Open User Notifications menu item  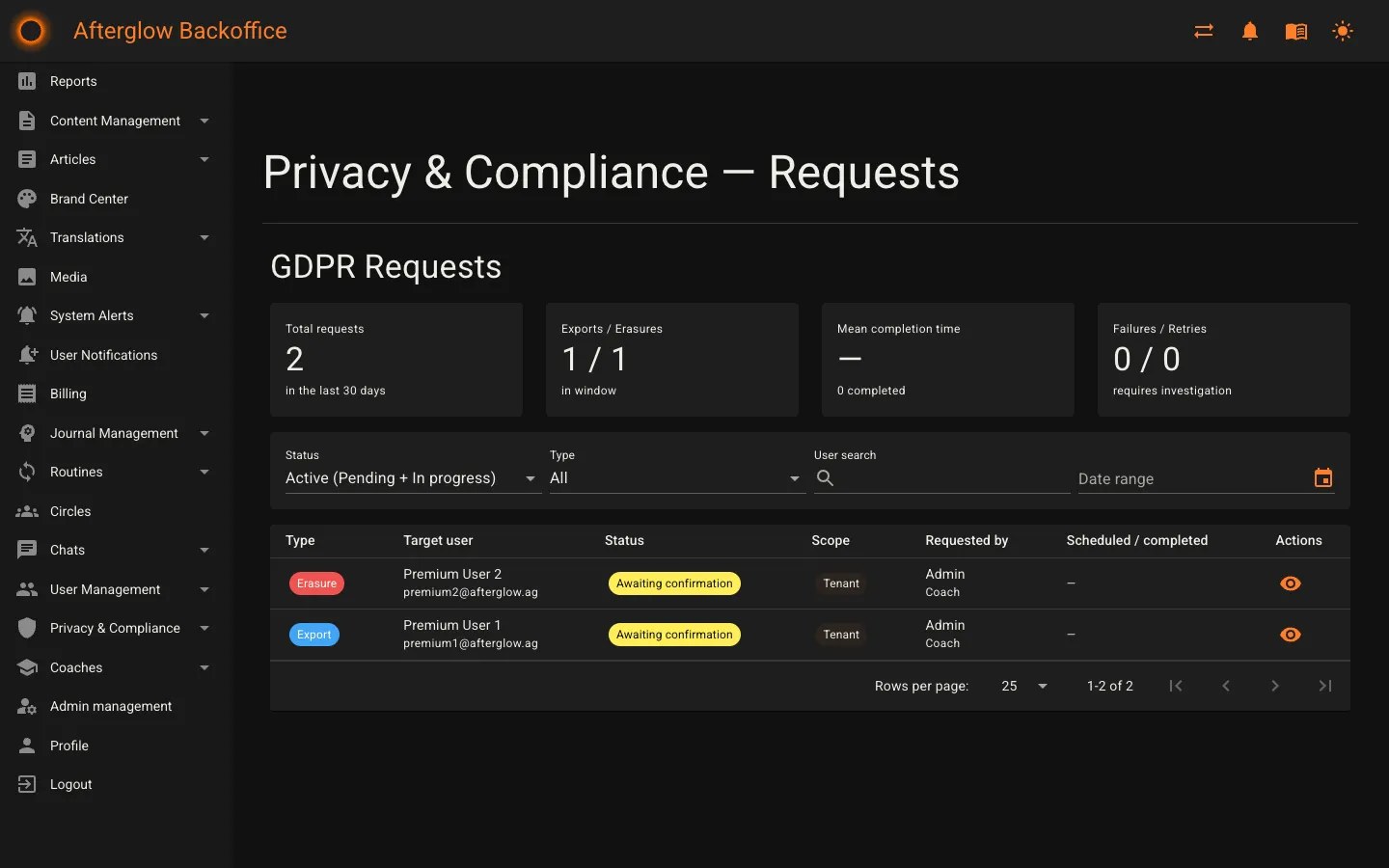click(x=117, y=355)
